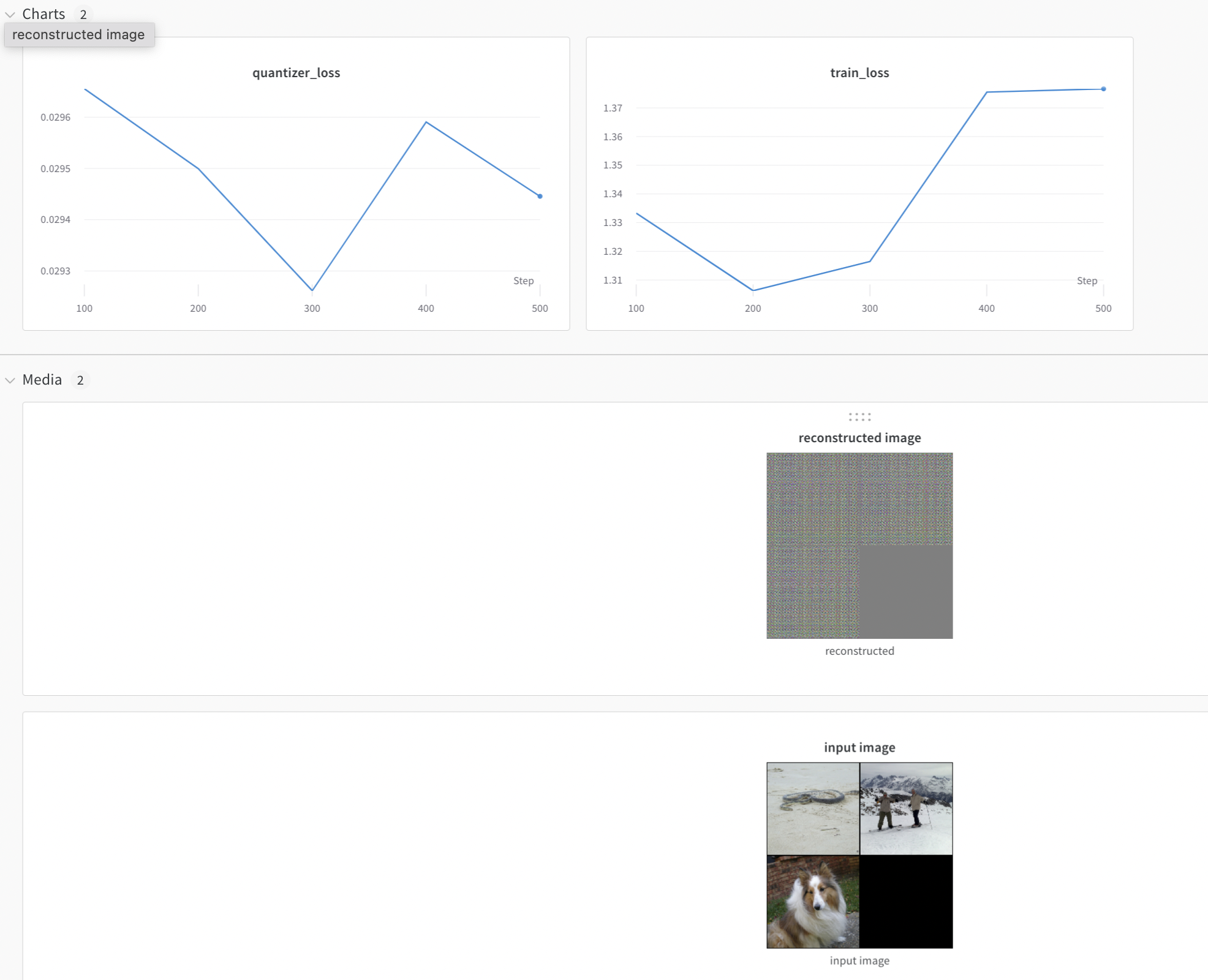Click the reconstructed caption label
1208x980 pixels.
(x=859, y=650)
